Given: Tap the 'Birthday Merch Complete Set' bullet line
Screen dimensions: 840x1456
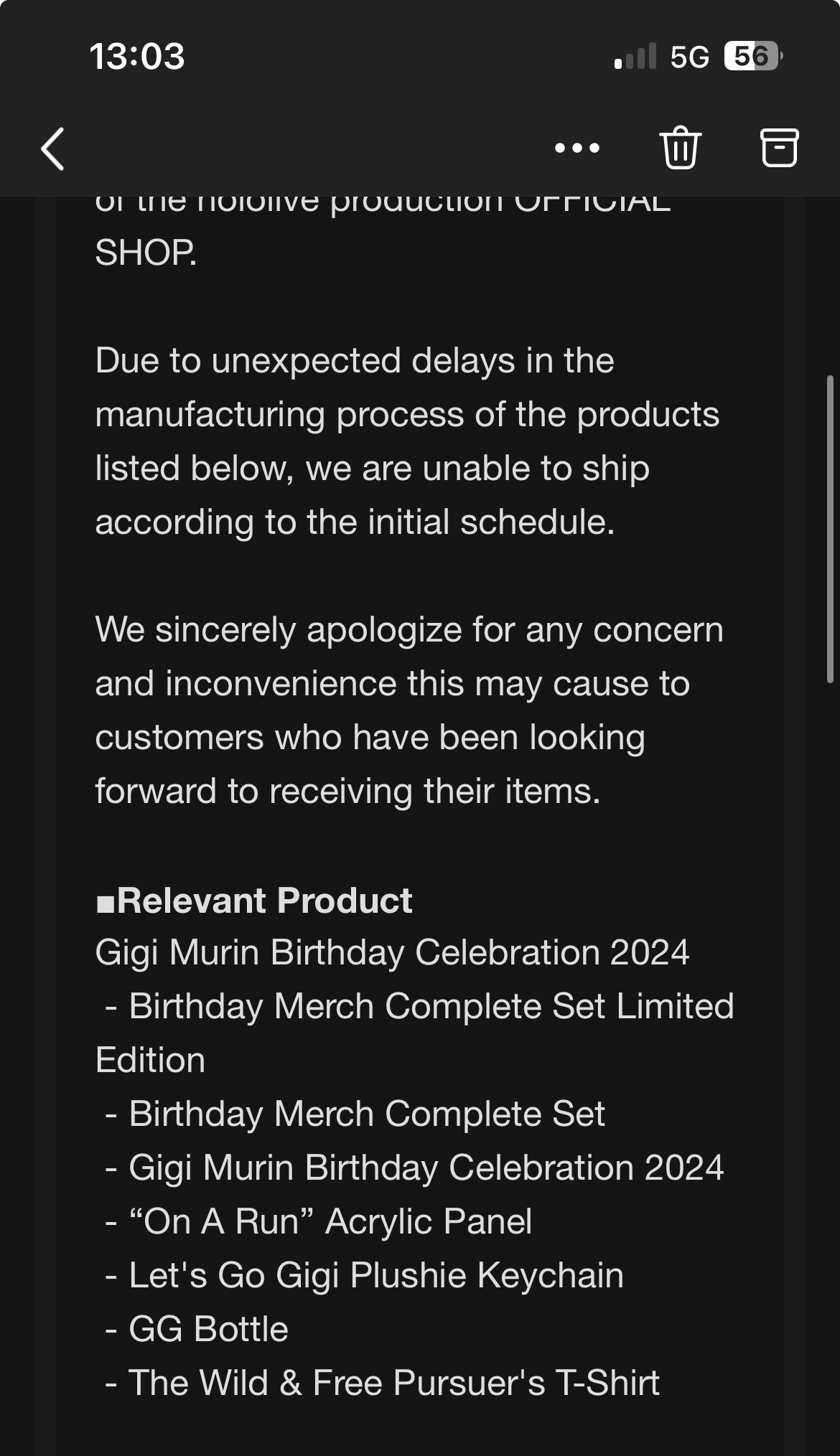Looking at the screenshot, I should [x=366, y=1114].
